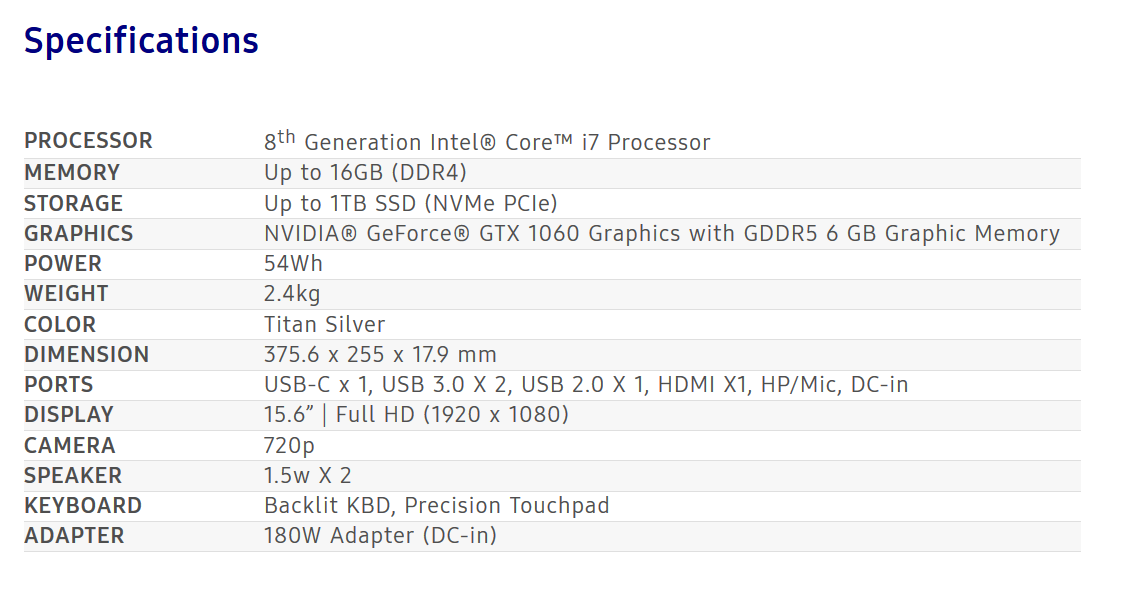
Task: Click the ADAPTER row label
Action: pos(74,535)
